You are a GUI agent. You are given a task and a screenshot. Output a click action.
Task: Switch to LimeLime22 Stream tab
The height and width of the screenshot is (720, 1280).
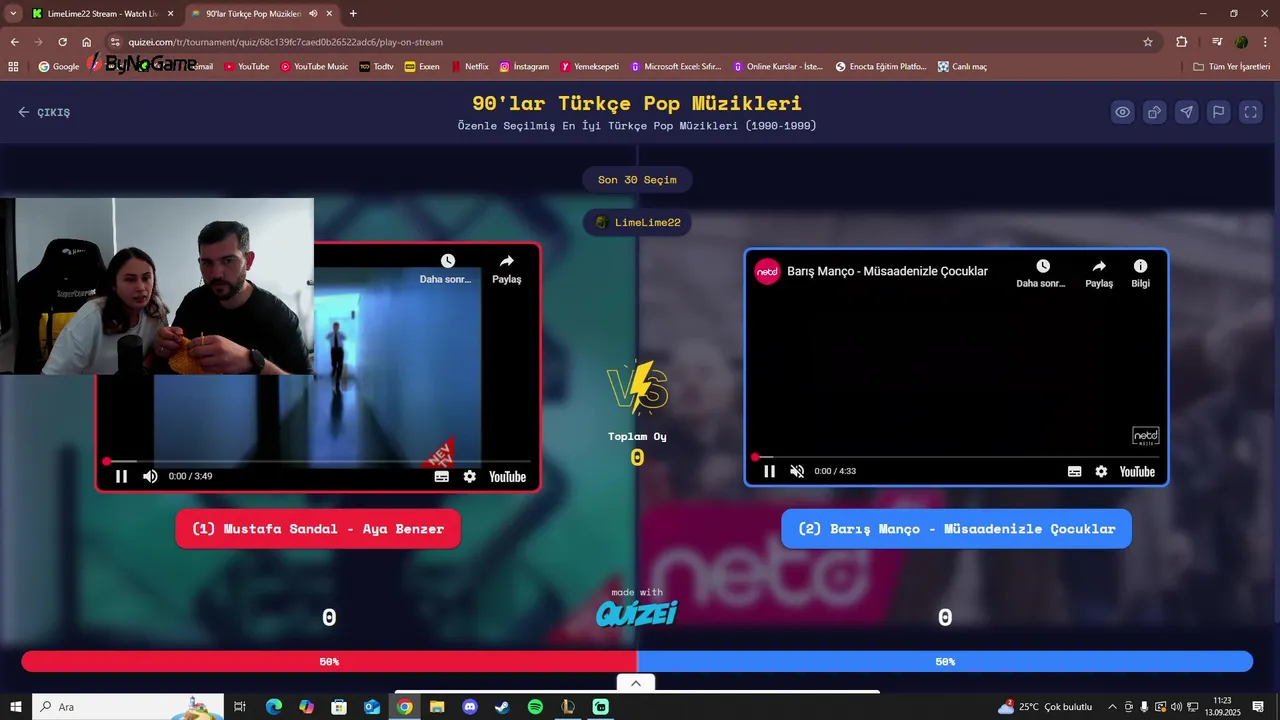click(x=102, y=14)
